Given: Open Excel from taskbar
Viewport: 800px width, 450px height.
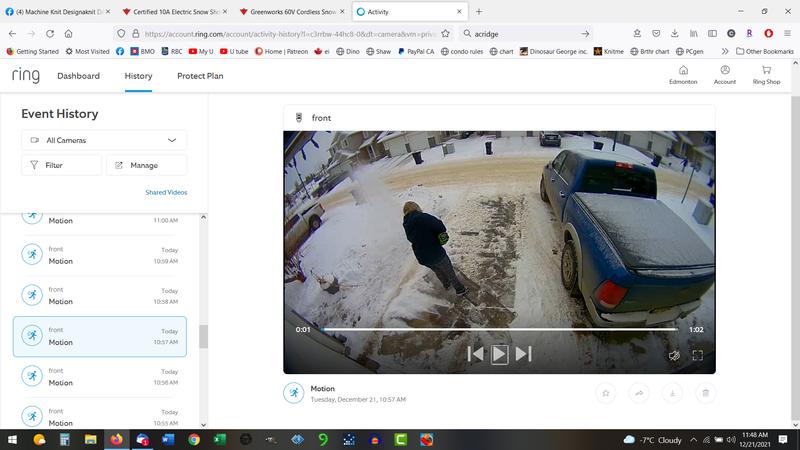Looking at the screenshot, I should click(220, 439).
